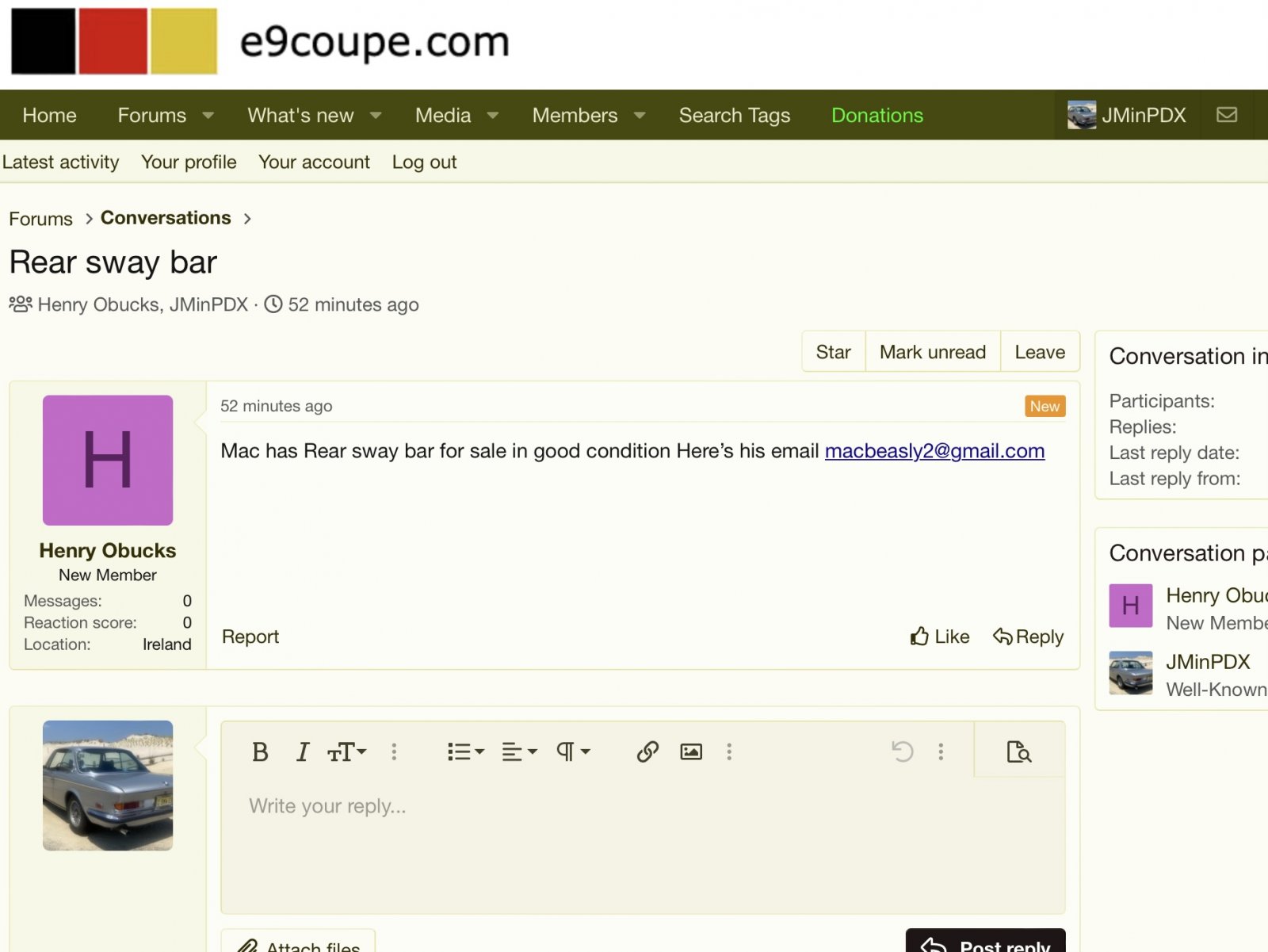Click into the Write your reply field

[x=642, y=840]
